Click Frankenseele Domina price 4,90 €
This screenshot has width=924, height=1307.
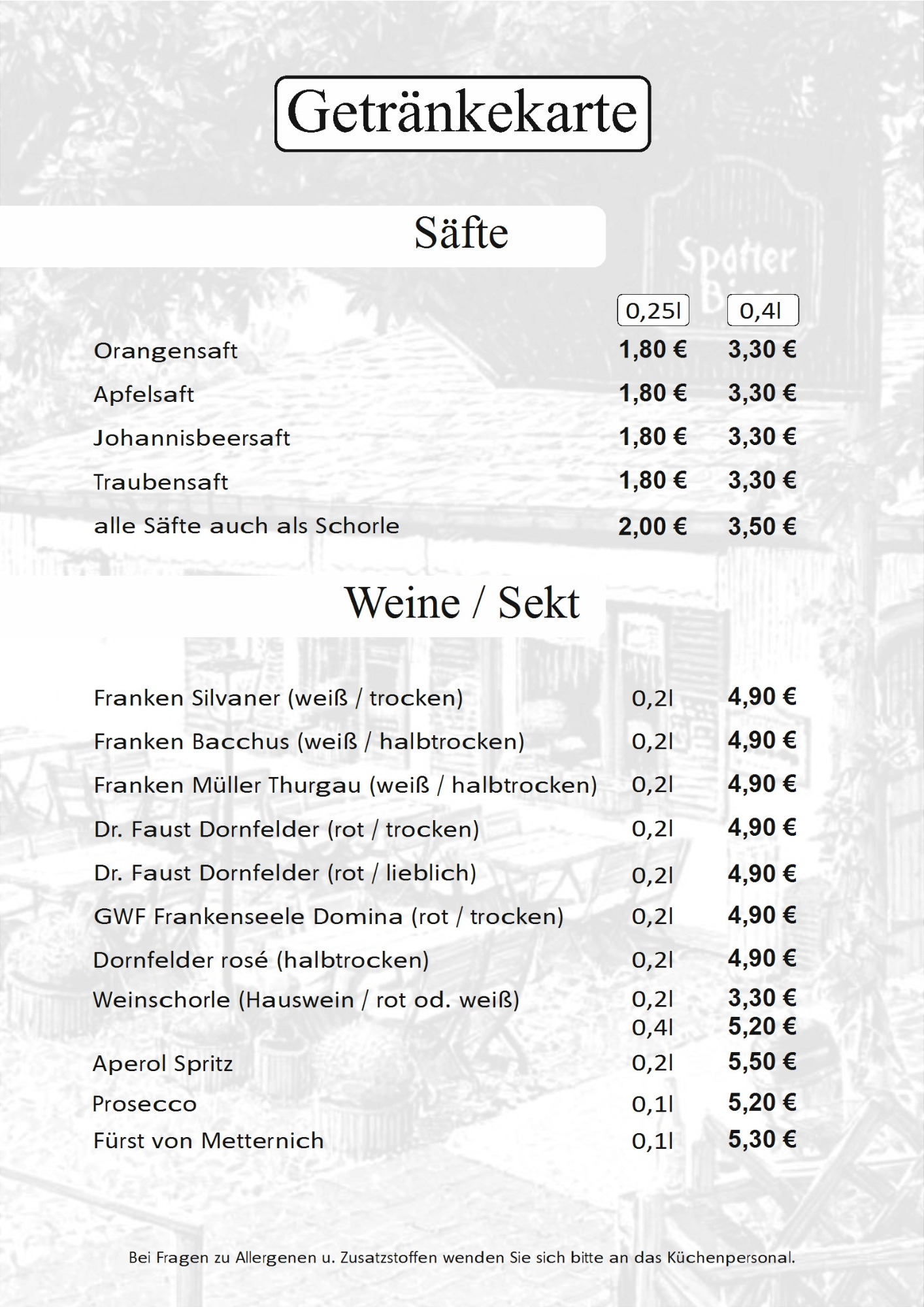tap(763, 916)
